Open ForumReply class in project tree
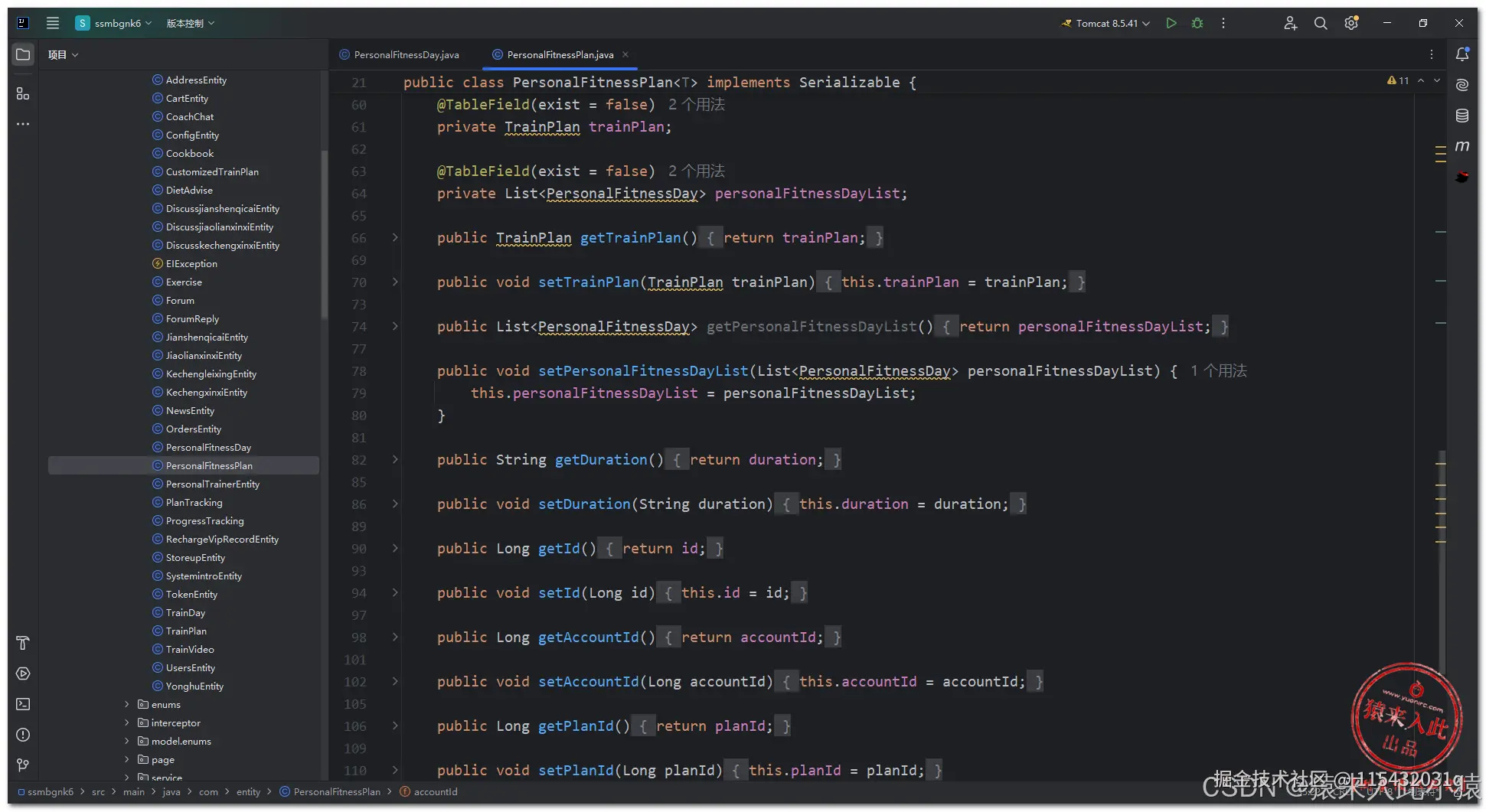Viewport: 1486px width, 812px height. coord(192,318)
